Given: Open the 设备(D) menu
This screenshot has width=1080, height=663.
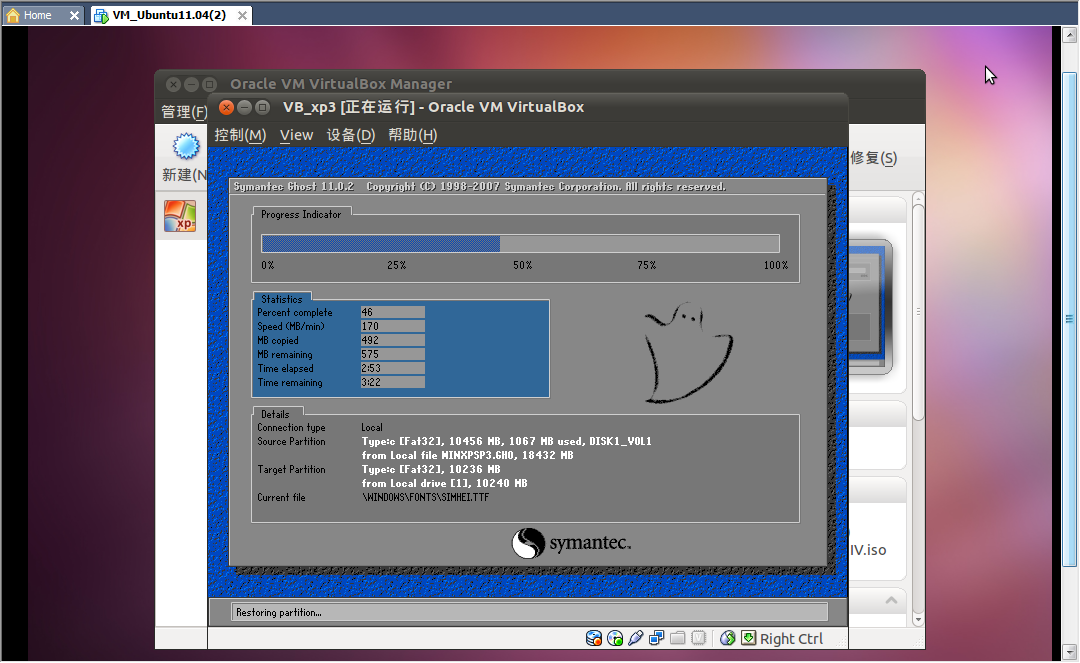Looking at the screenshot, I should click(351, 135).
